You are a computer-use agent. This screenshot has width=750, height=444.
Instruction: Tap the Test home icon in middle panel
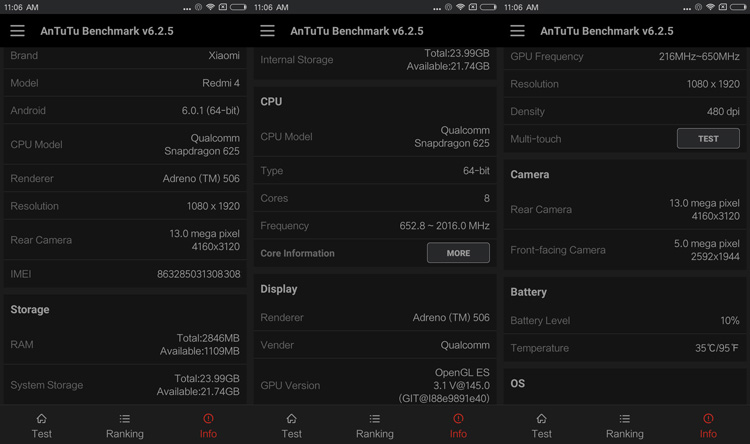coord(291,419)
